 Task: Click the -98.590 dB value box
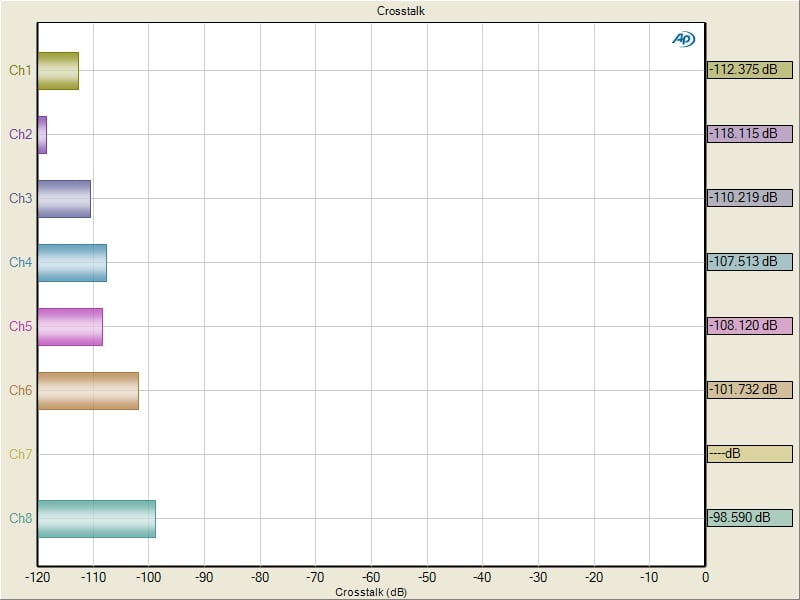(x=749, y=518)
